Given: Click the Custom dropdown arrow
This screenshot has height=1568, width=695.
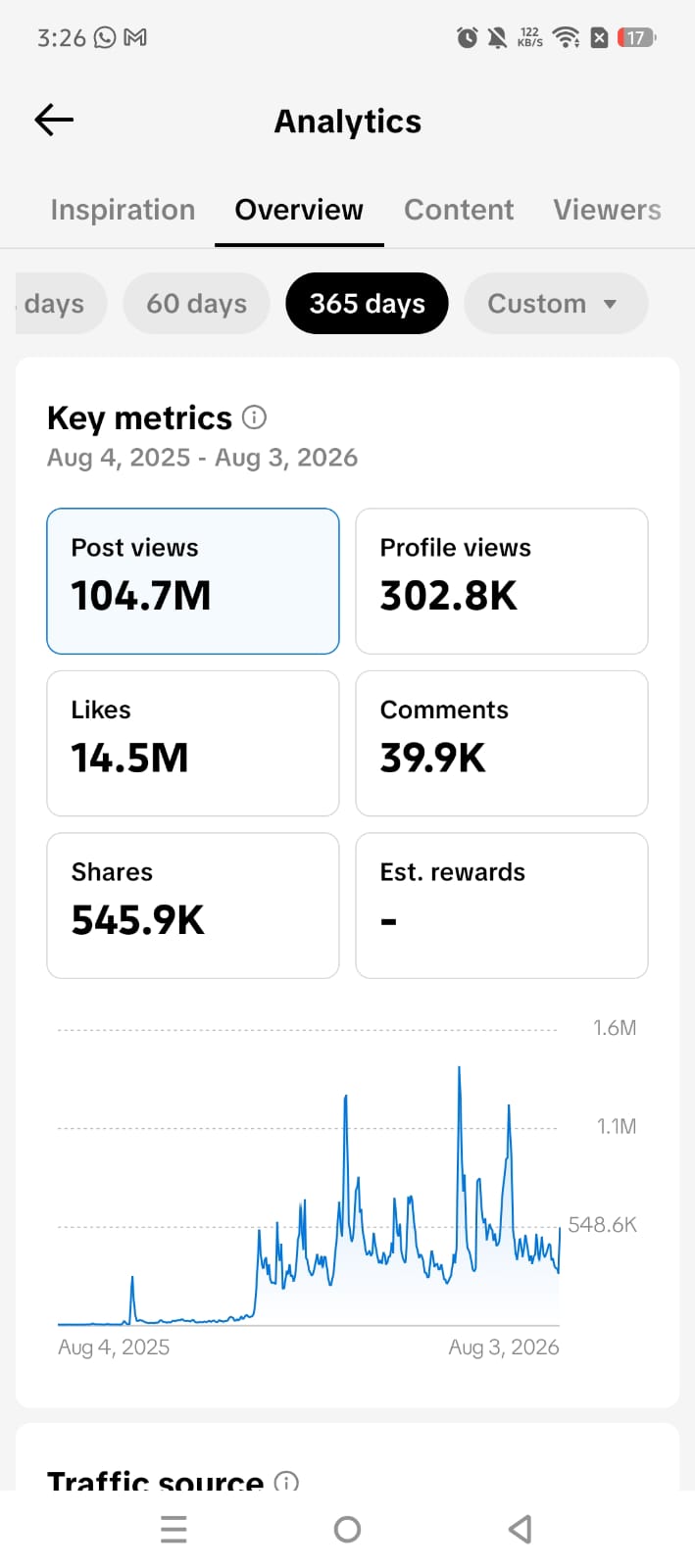Looking at the screenshot, I should click(x=610, y=304).
